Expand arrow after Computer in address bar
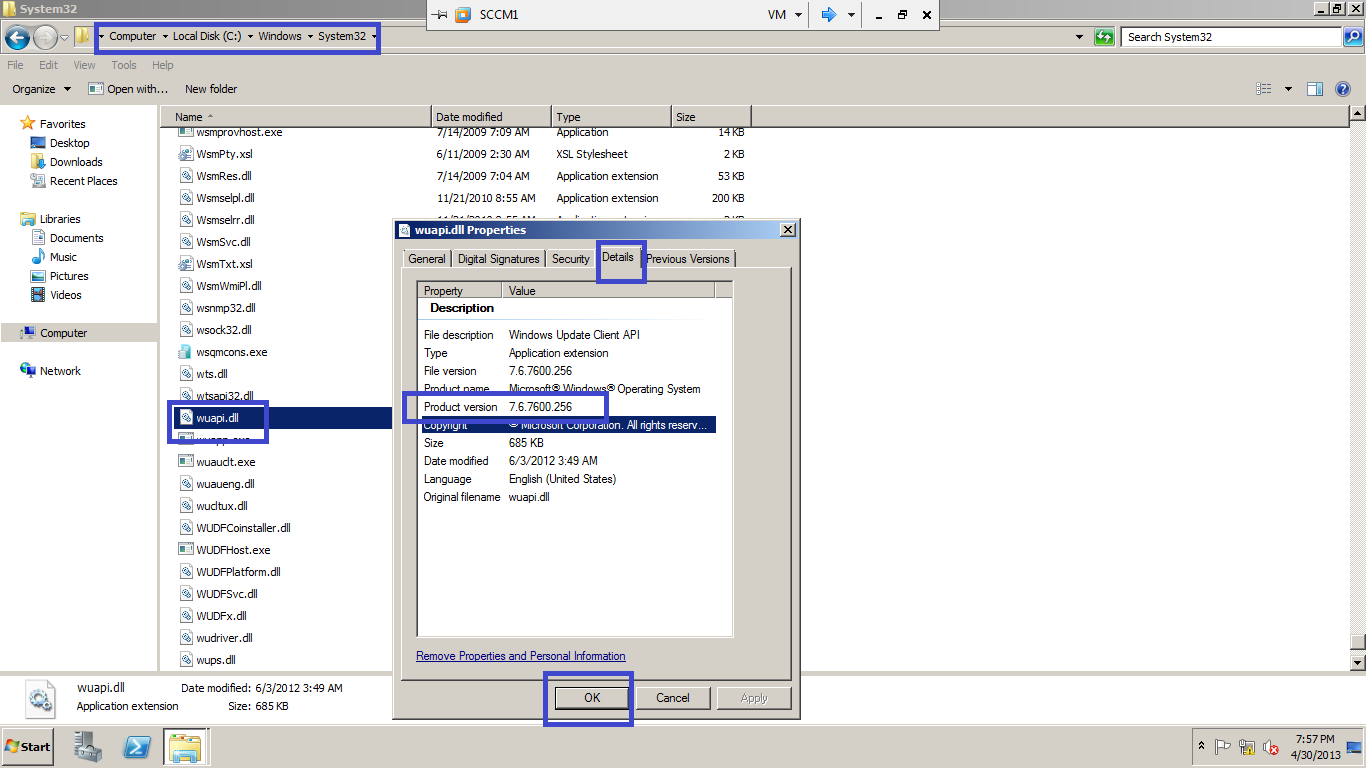This screenshot has width=1366, height=768. coord(165,37)
